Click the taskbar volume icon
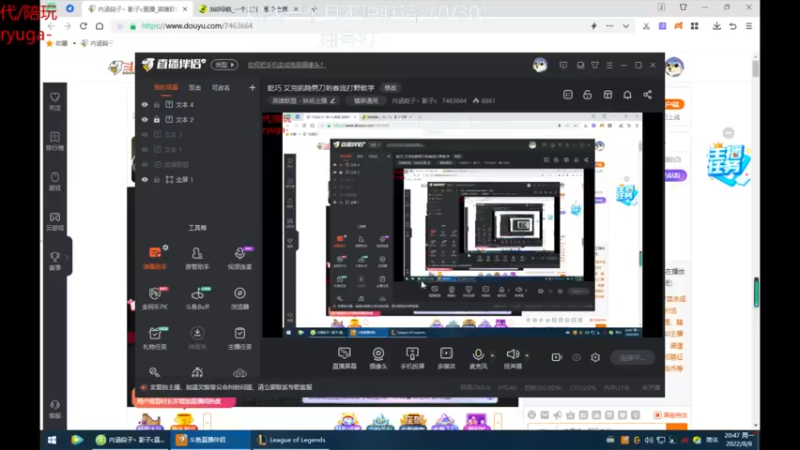This screenshot has width=800, height=450. coord(648,440)
